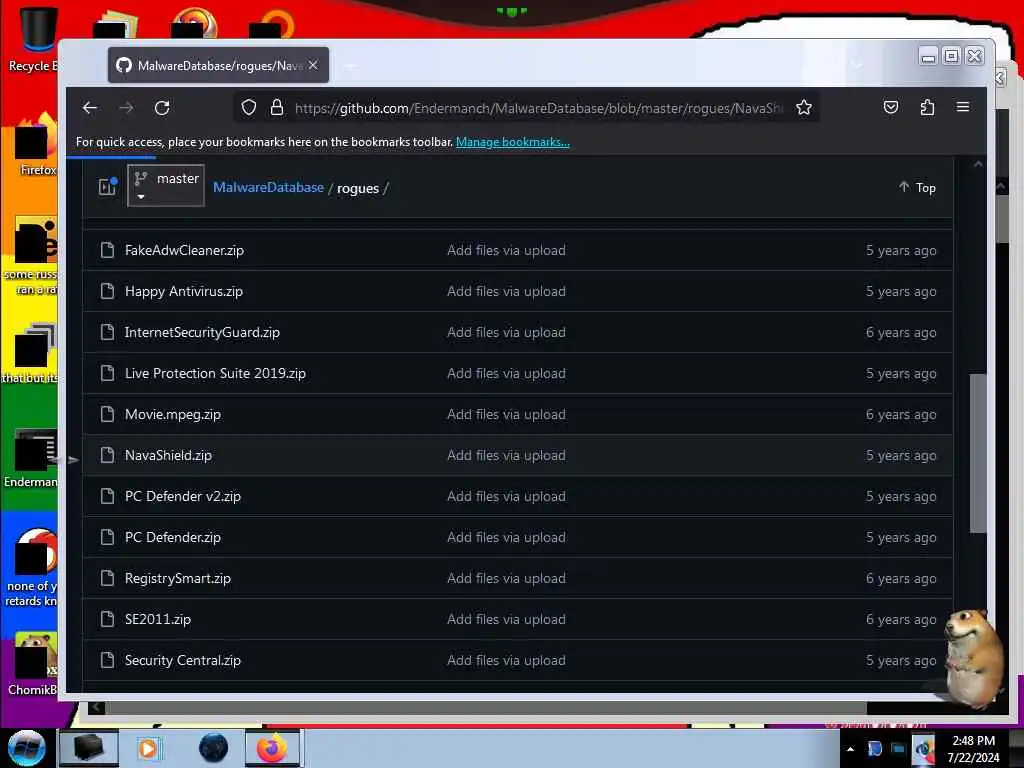1024x768 pixels.
Task: Open the master branch dropdown
Action: [166, 185]
